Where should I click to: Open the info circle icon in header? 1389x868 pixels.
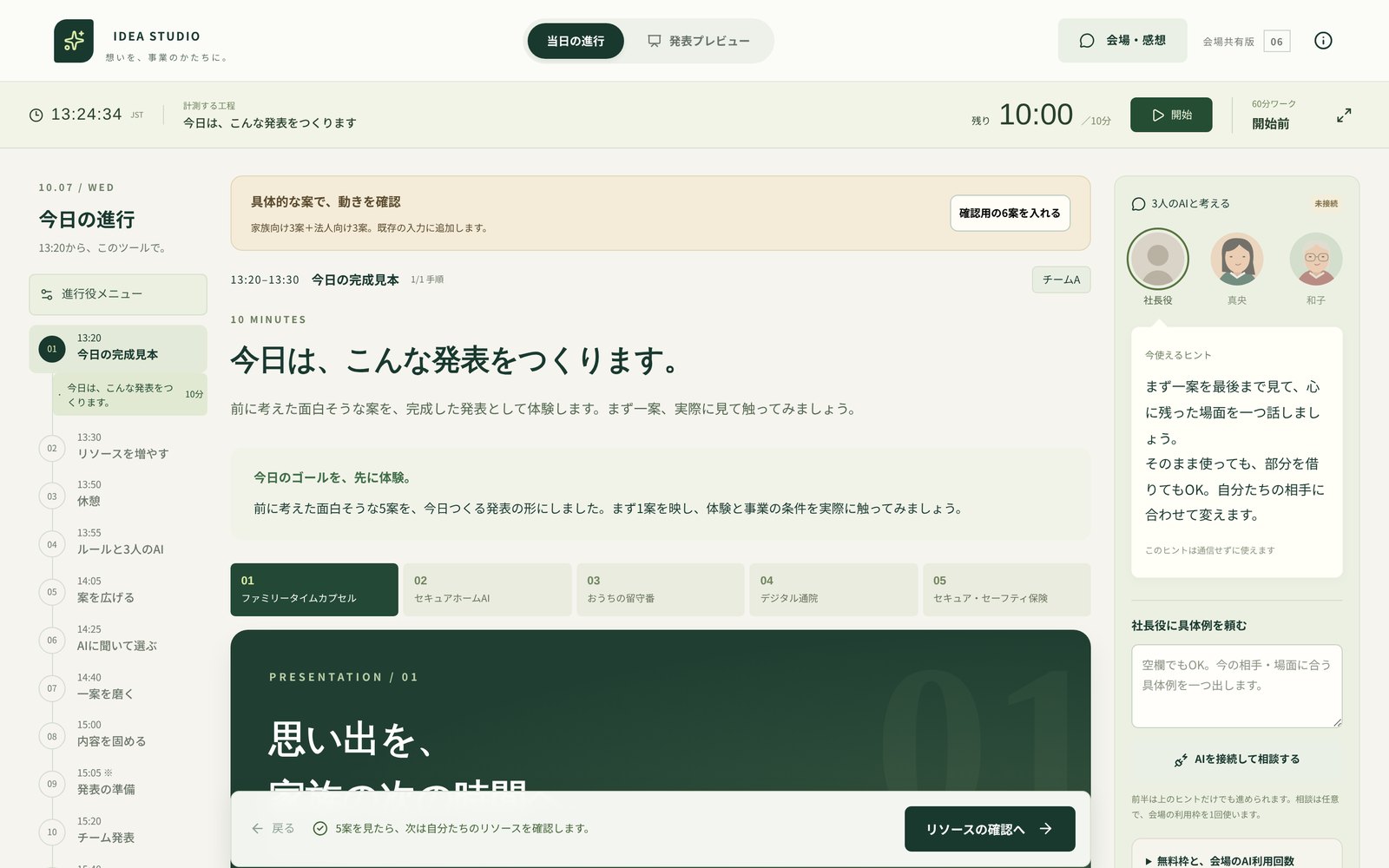pos(1323,41)
